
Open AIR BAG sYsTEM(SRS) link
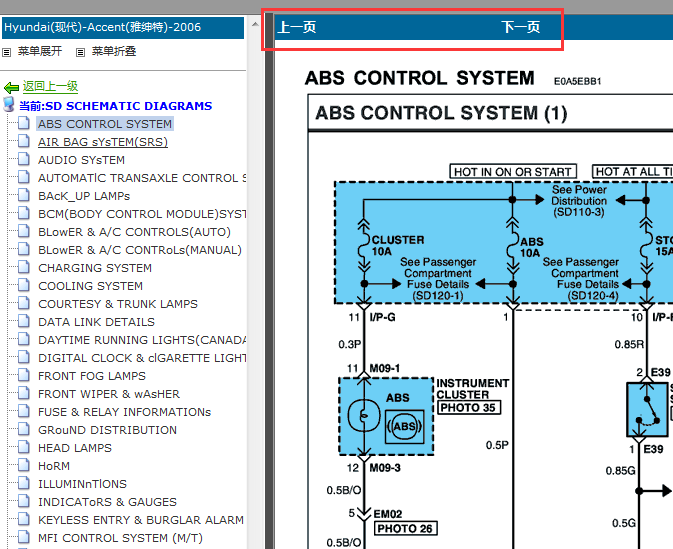[103, 142]
